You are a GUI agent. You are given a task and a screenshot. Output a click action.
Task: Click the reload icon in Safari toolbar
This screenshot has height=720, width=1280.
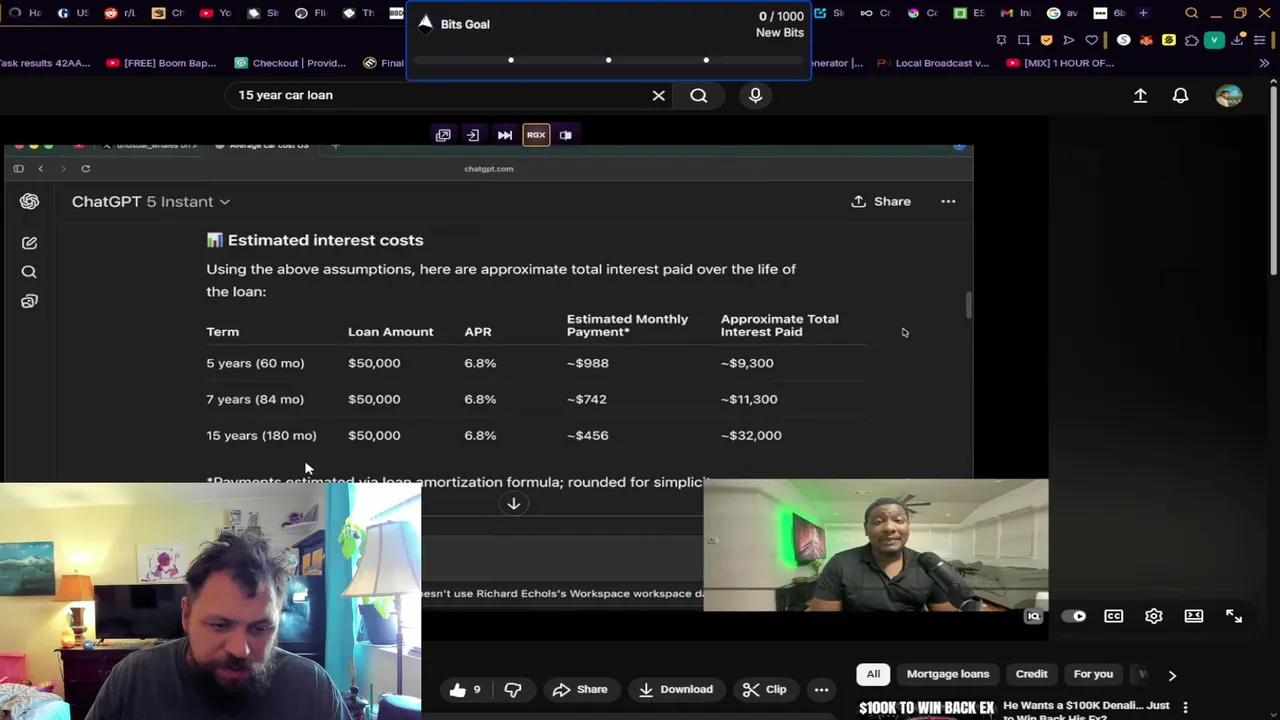(x=85, y=168)
